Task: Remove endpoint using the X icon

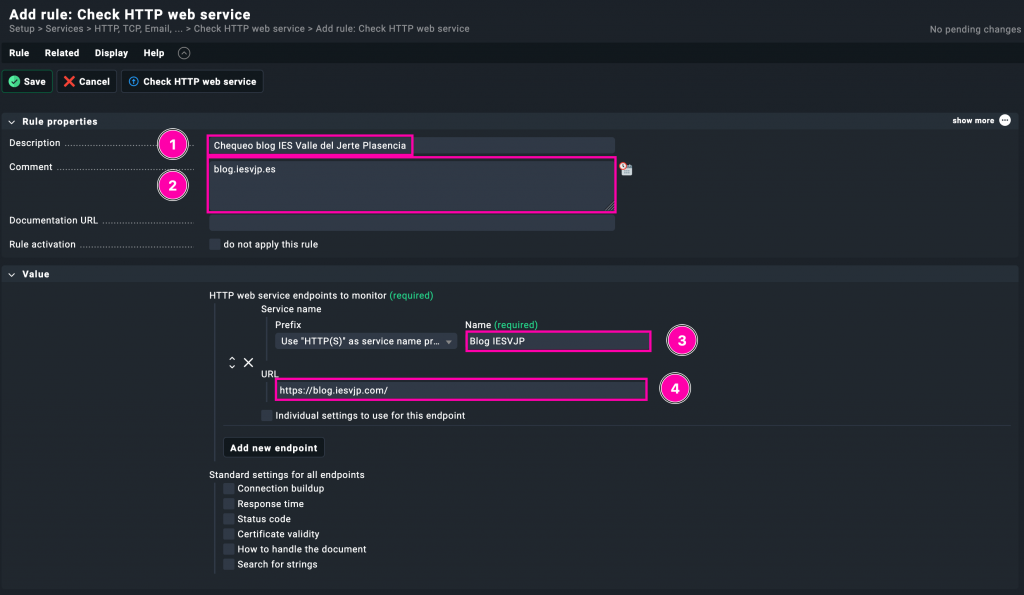Action: coord(249,362)
